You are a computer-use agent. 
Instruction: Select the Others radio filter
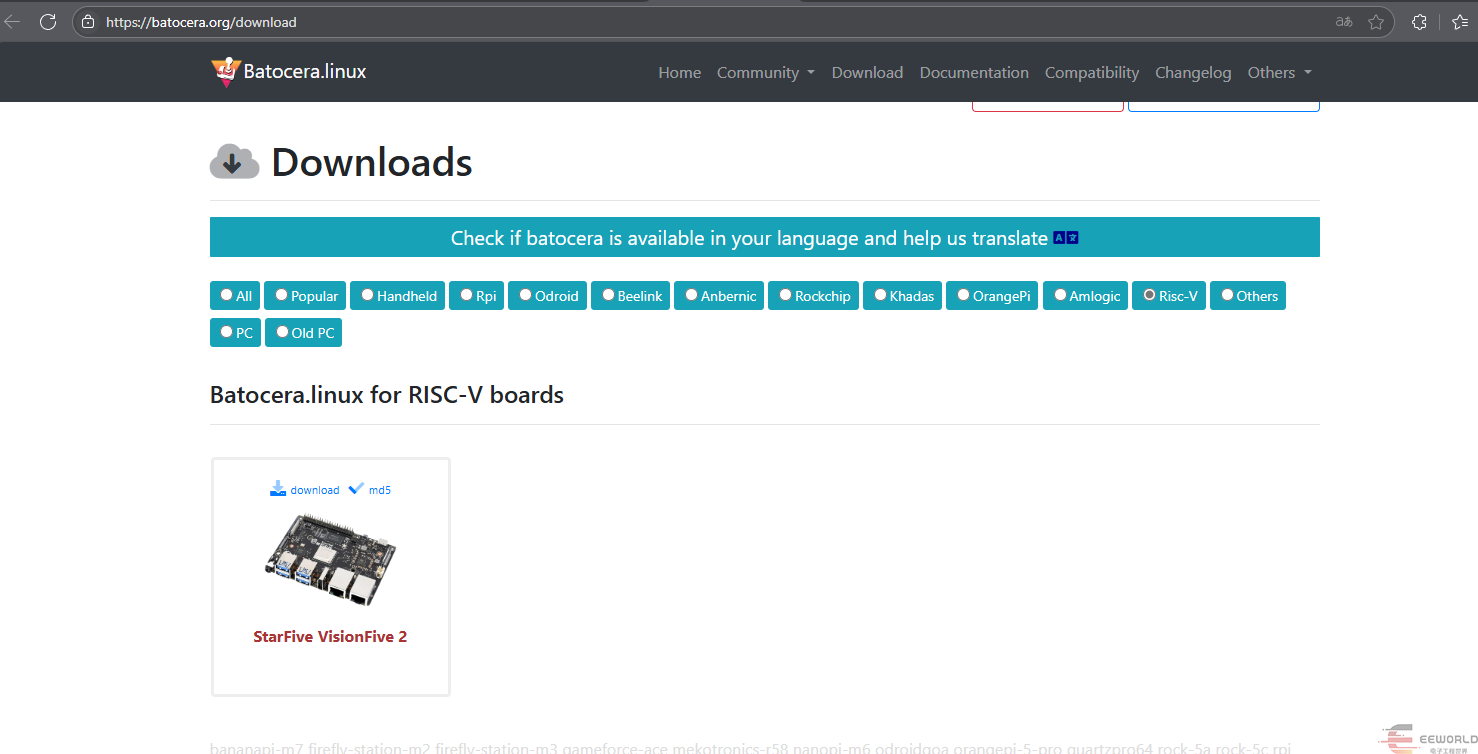tap(1228, 295)
